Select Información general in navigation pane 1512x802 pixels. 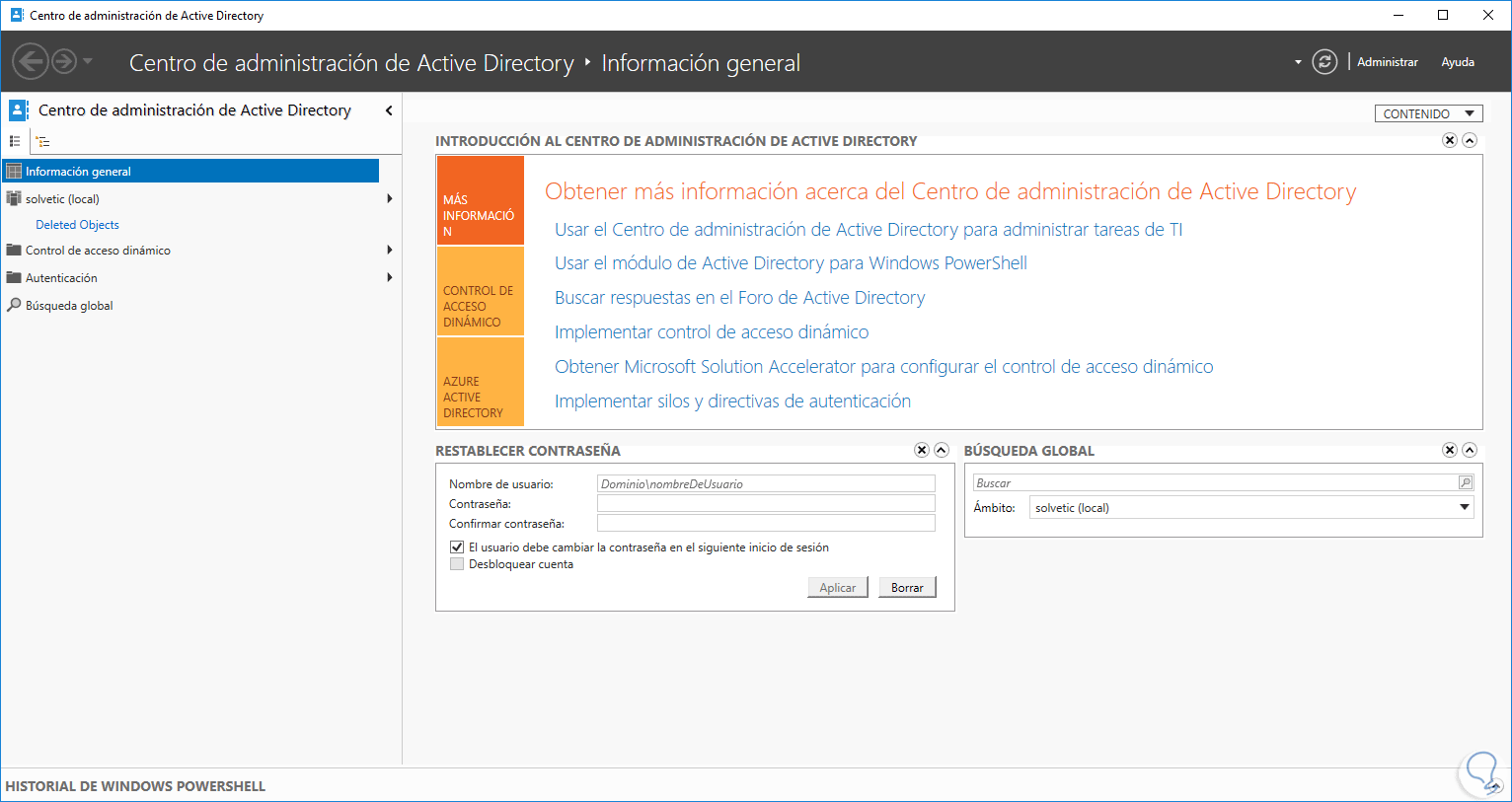[190, 171]
